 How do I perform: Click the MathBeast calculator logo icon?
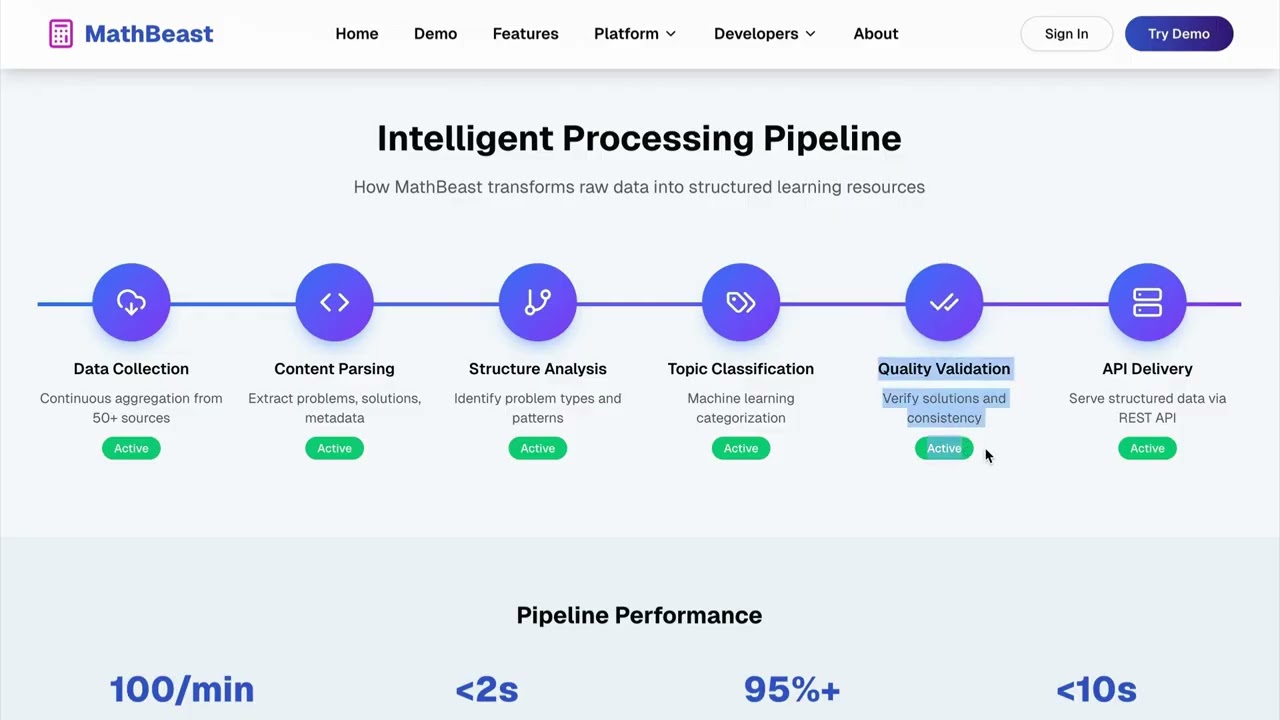pos(61,34)
